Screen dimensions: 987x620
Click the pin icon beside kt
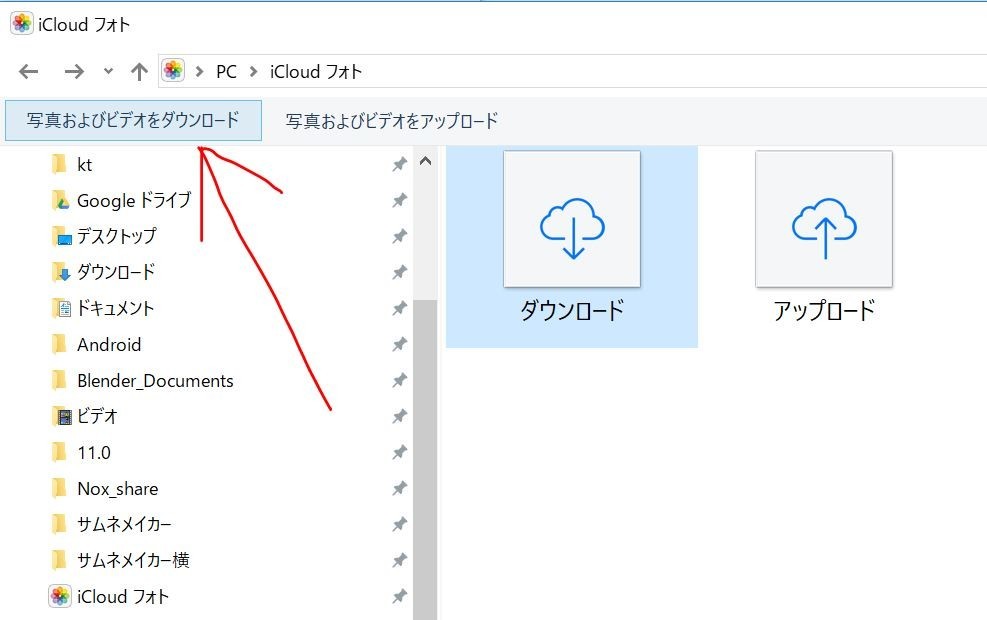click(x=399, y=165)
